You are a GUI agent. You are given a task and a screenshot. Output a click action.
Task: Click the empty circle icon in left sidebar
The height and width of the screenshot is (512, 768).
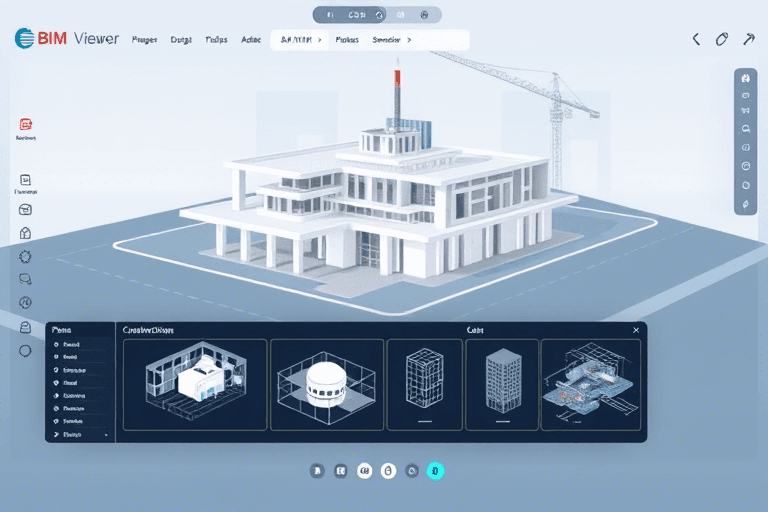(x=26, y=350)
